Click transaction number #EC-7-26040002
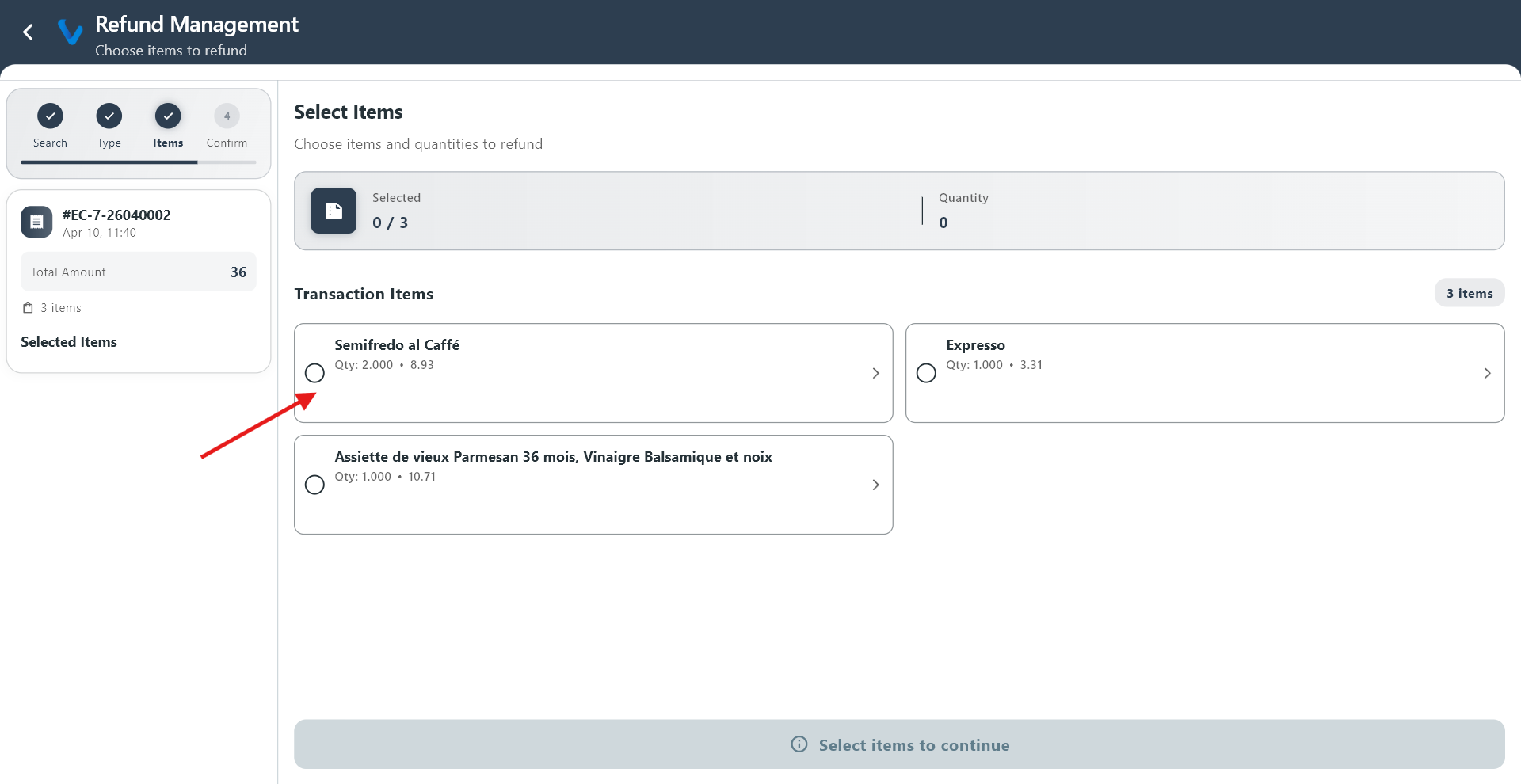The image size is (1521, 784). (x=116, y=215)
